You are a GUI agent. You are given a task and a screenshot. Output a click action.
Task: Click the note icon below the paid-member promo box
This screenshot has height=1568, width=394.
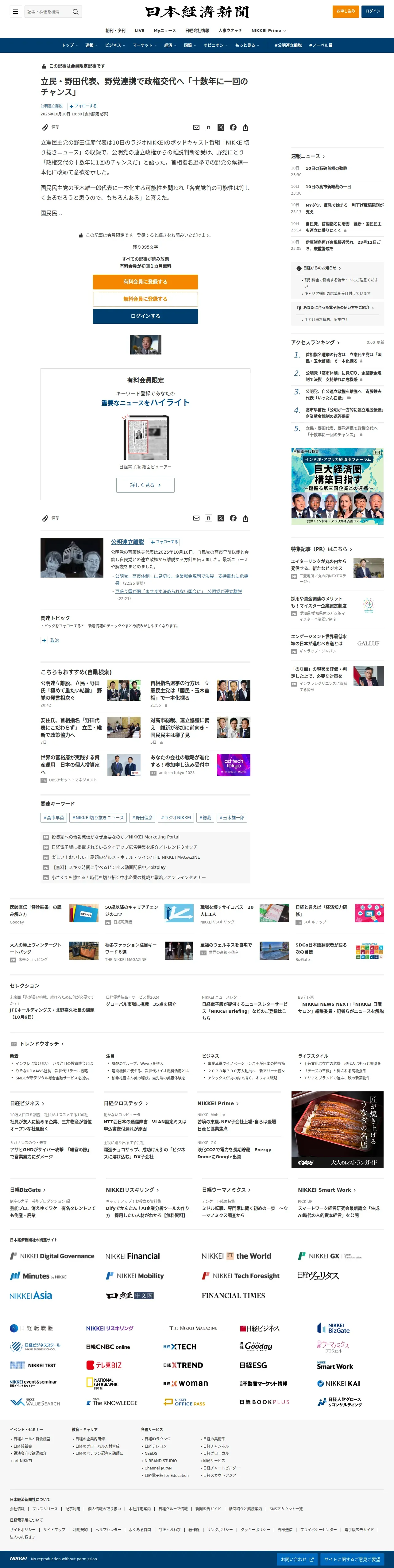coord(208,518)
